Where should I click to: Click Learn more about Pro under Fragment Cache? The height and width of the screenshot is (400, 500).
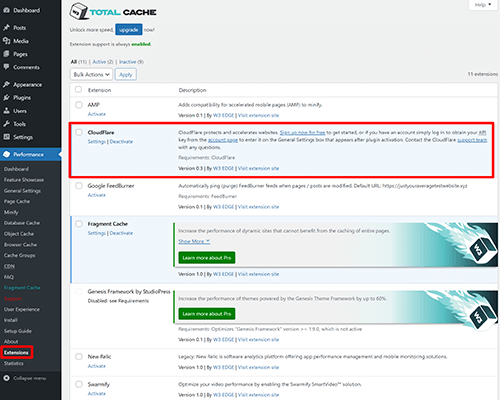coord(207,258)
